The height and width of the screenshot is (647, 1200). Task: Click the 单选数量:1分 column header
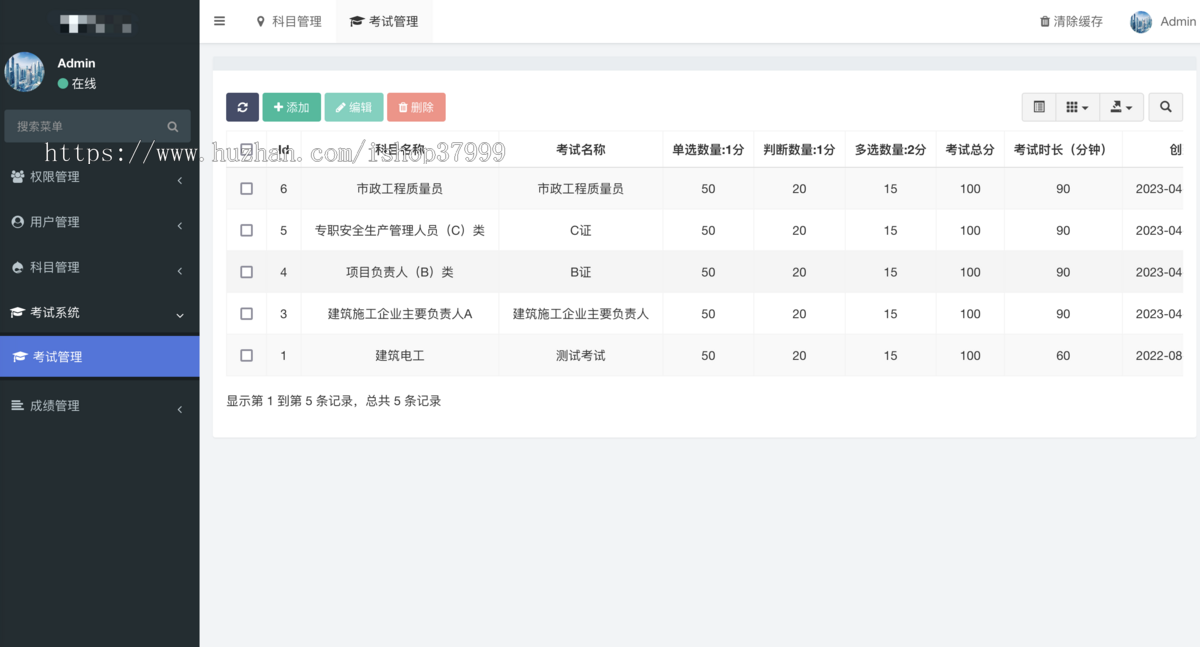click(x=708, y=150)
